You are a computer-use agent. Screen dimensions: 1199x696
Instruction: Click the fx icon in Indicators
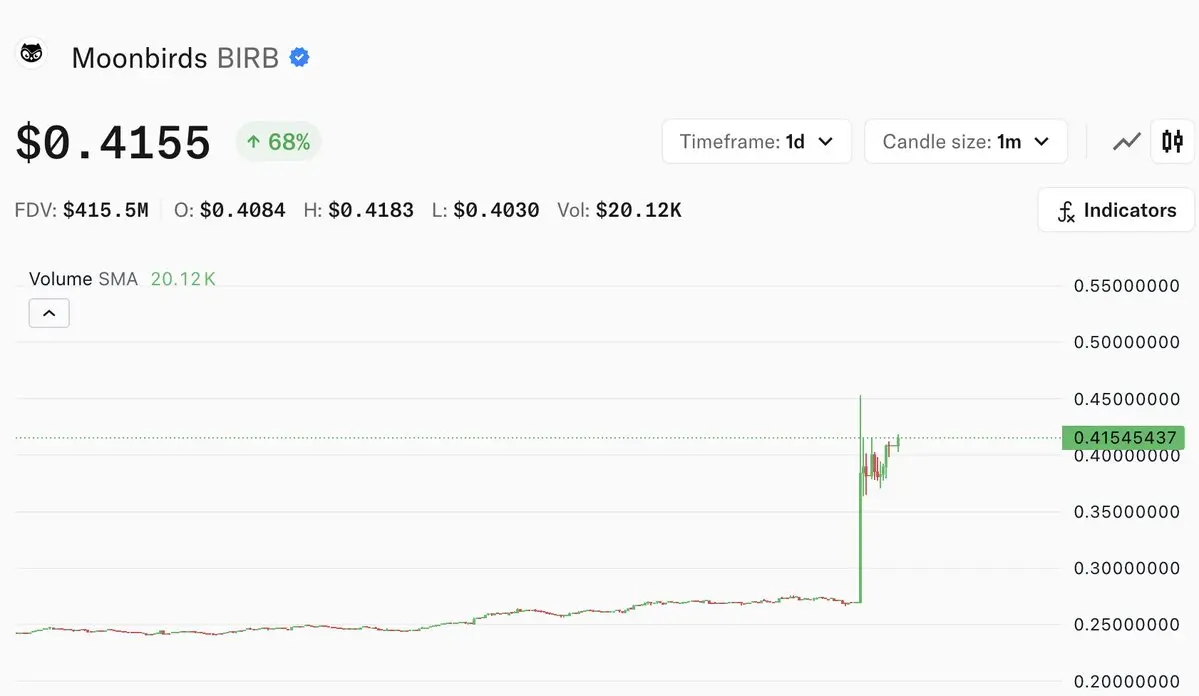click(x=1066, y=211)
